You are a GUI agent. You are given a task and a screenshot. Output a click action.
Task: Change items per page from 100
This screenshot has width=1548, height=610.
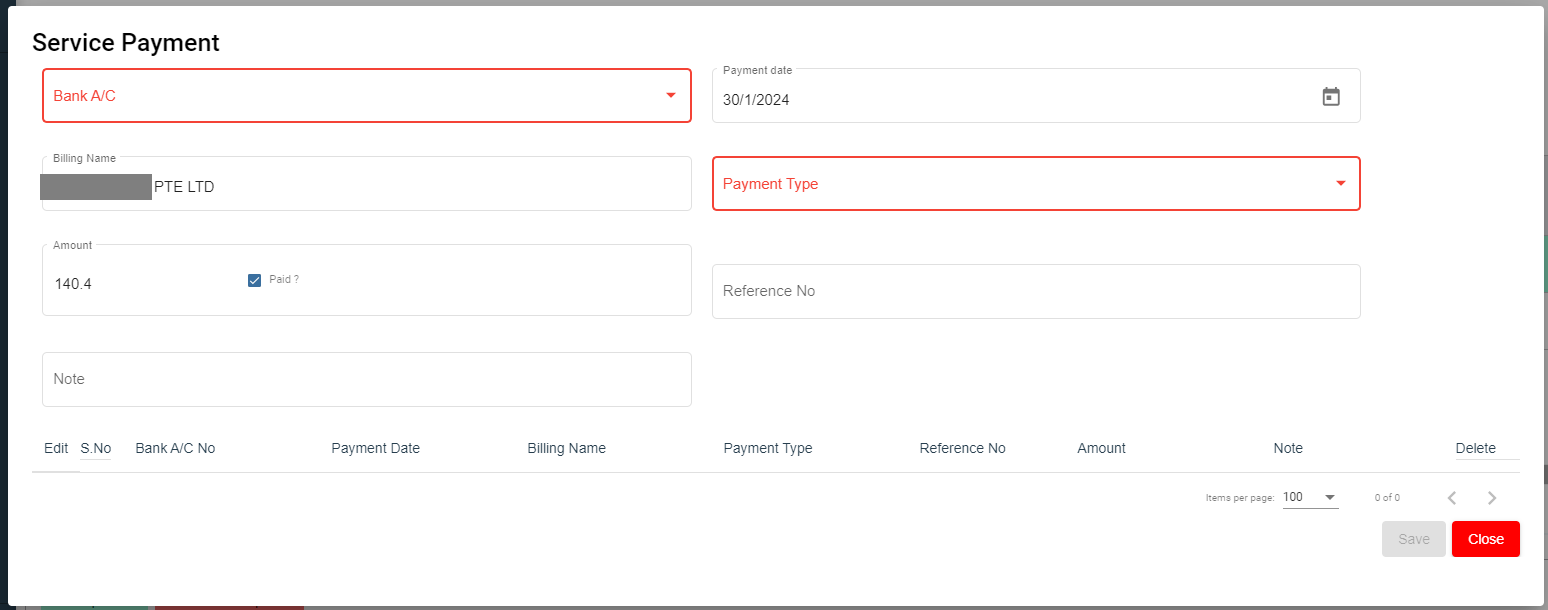click(1309, 498)
